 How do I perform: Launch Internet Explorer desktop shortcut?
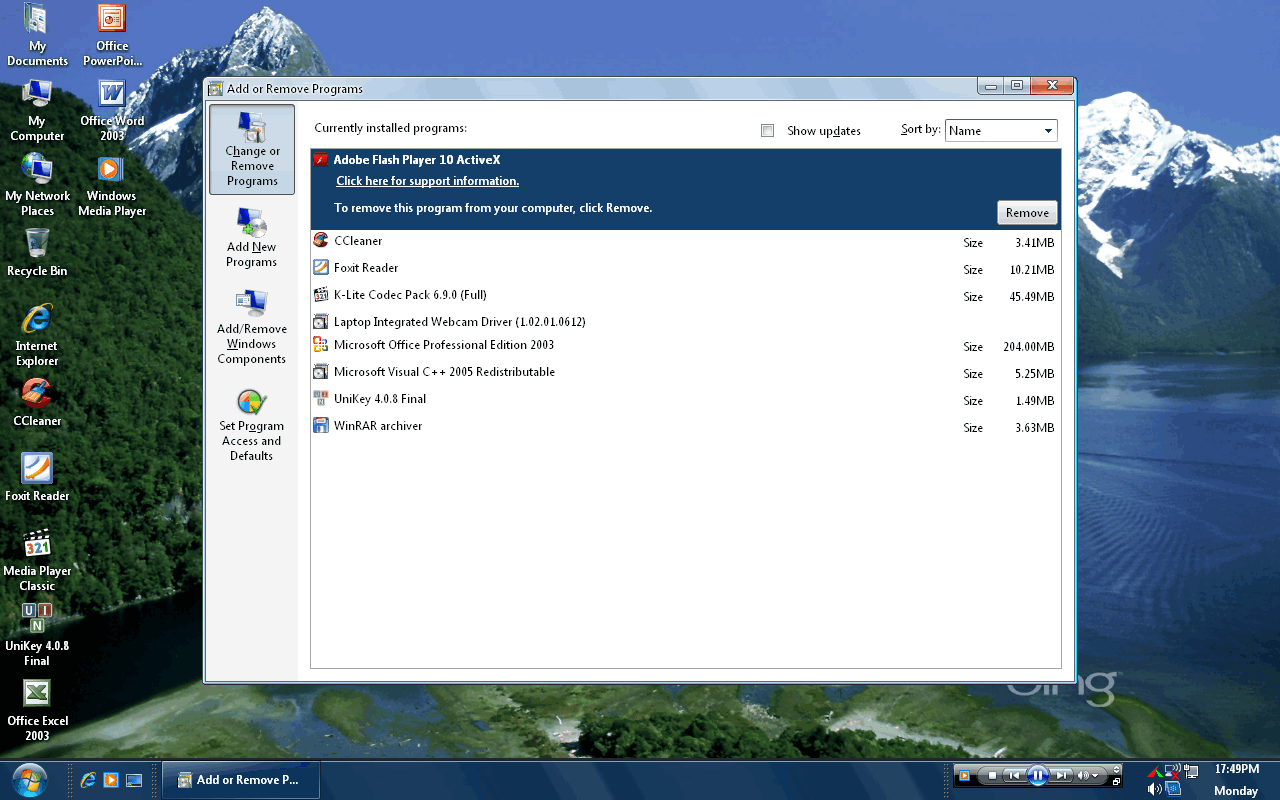click(x=37, y=335)
